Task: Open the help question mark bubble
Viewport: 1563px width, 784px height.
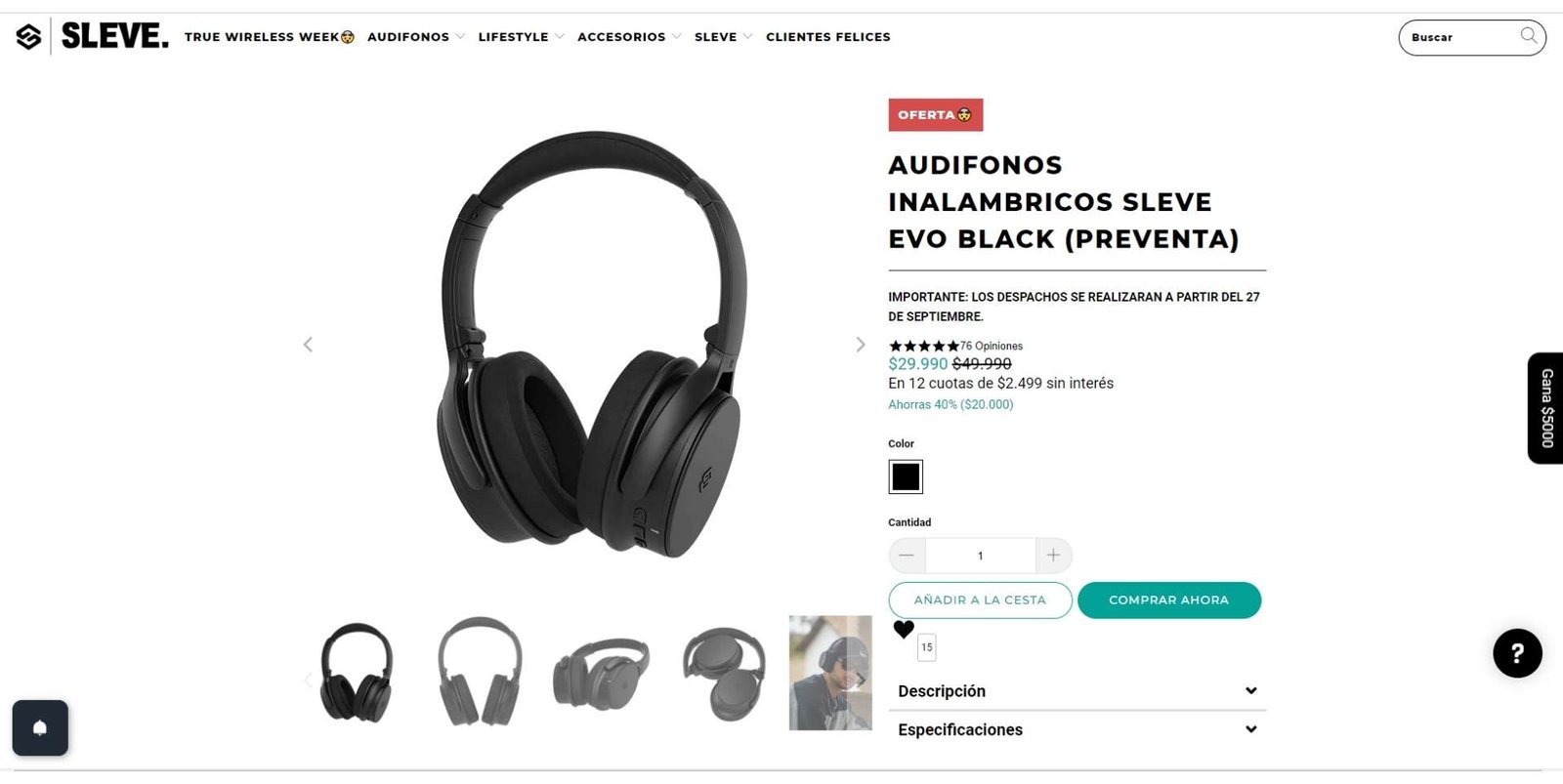Action: [1517, 653]
